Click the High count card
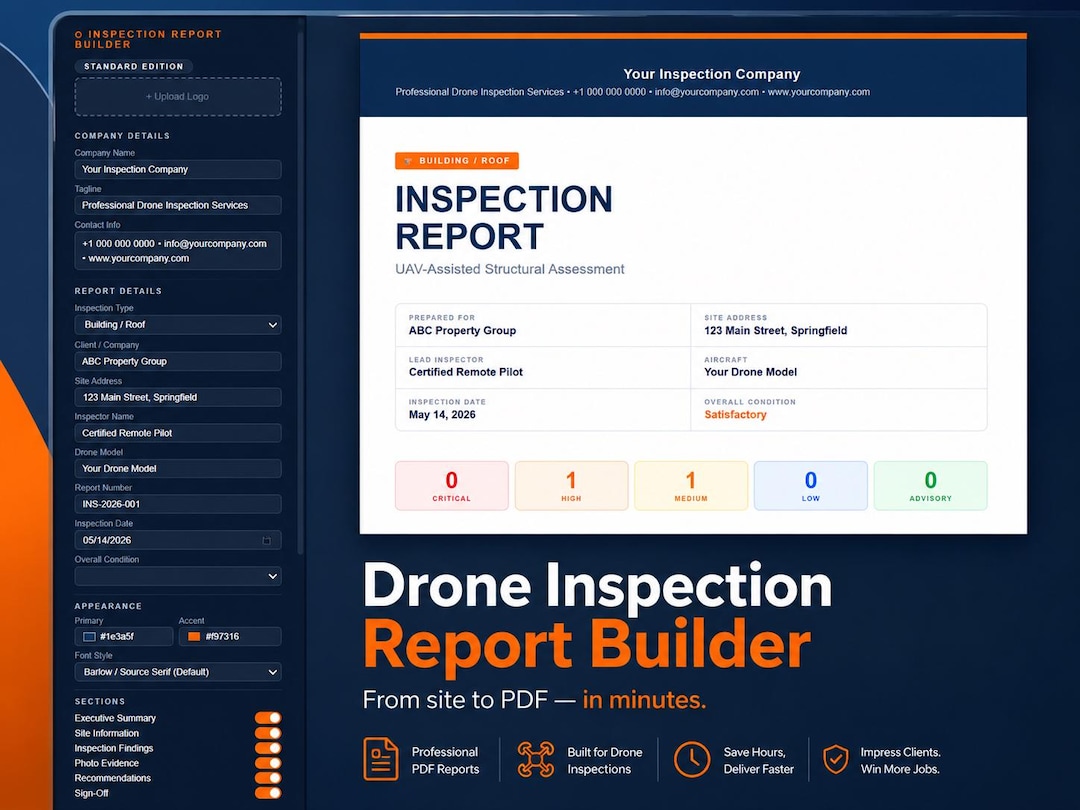This screenshot has width=1080, height=810. (x=571, y=486)
